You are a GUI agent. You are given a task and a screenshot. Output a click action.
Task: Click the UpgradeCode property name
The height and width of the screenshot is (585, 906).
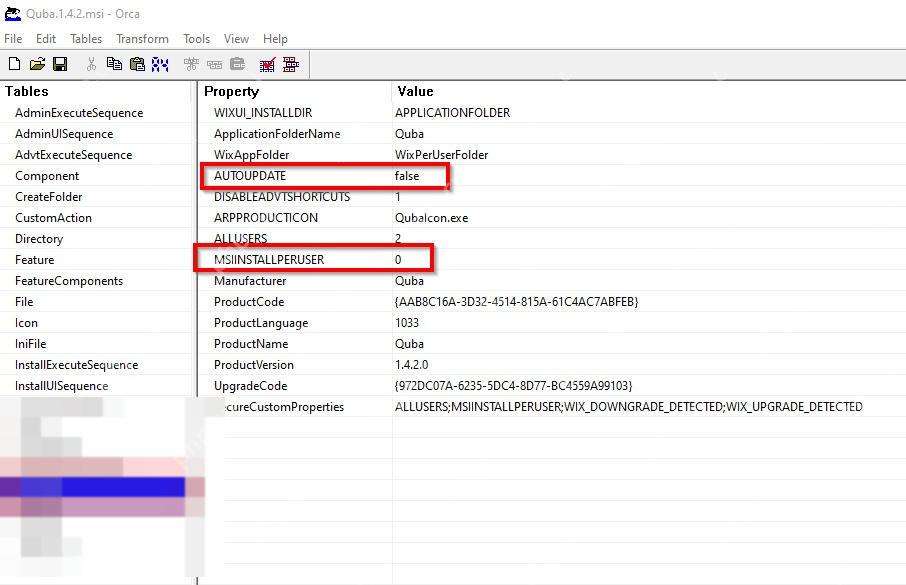click(x=250, y=386)
